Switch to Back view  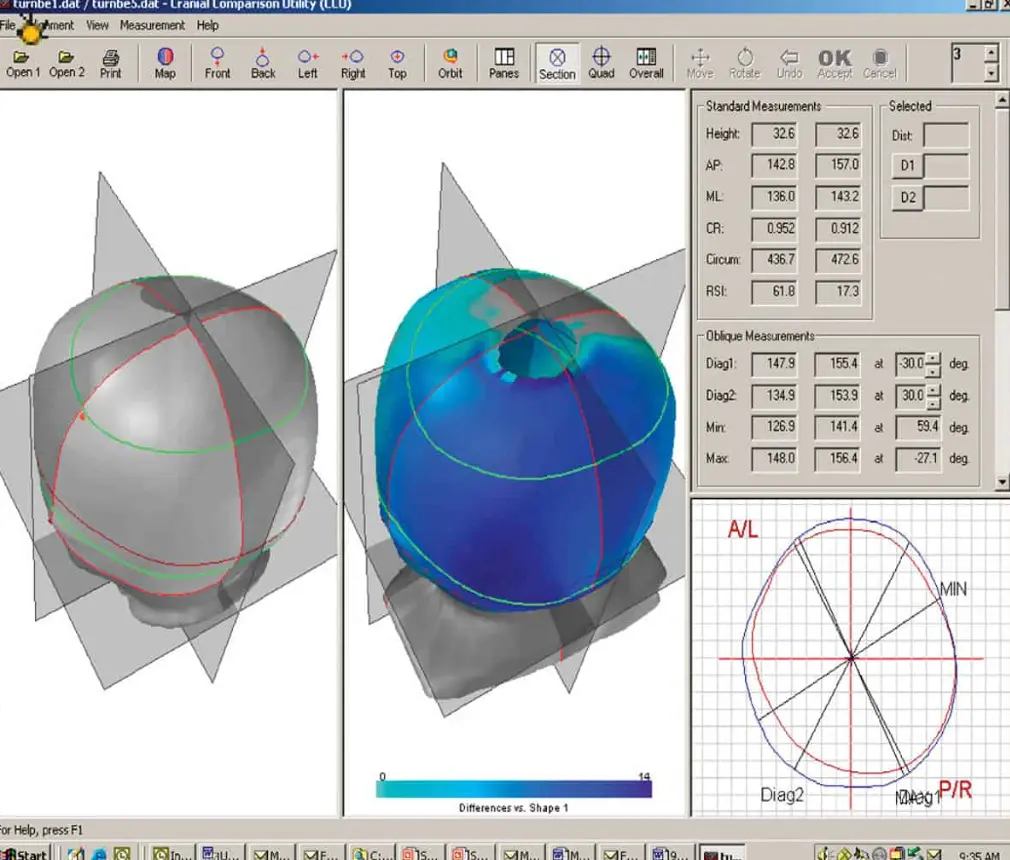(263, 62)
